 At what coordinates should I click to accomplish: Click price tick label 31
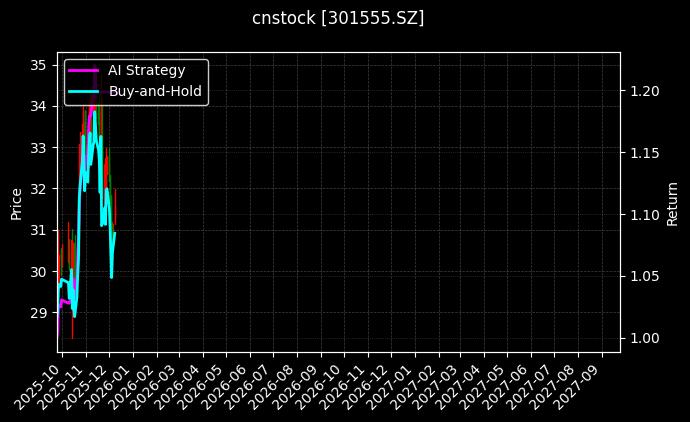(x=38, y=230)
